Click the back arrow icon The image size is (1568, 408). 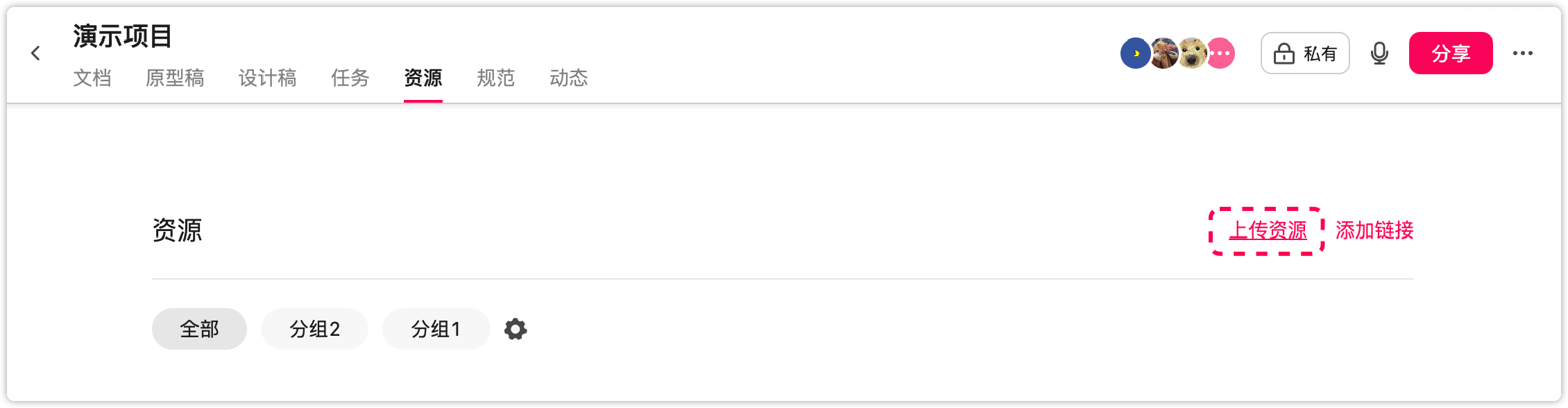point(36,53)
